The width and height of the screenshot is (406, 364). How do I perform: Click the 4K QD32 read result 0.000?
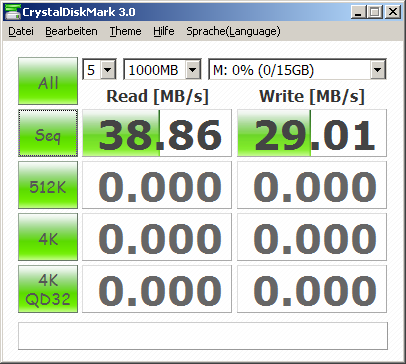(x=157, y=289)
